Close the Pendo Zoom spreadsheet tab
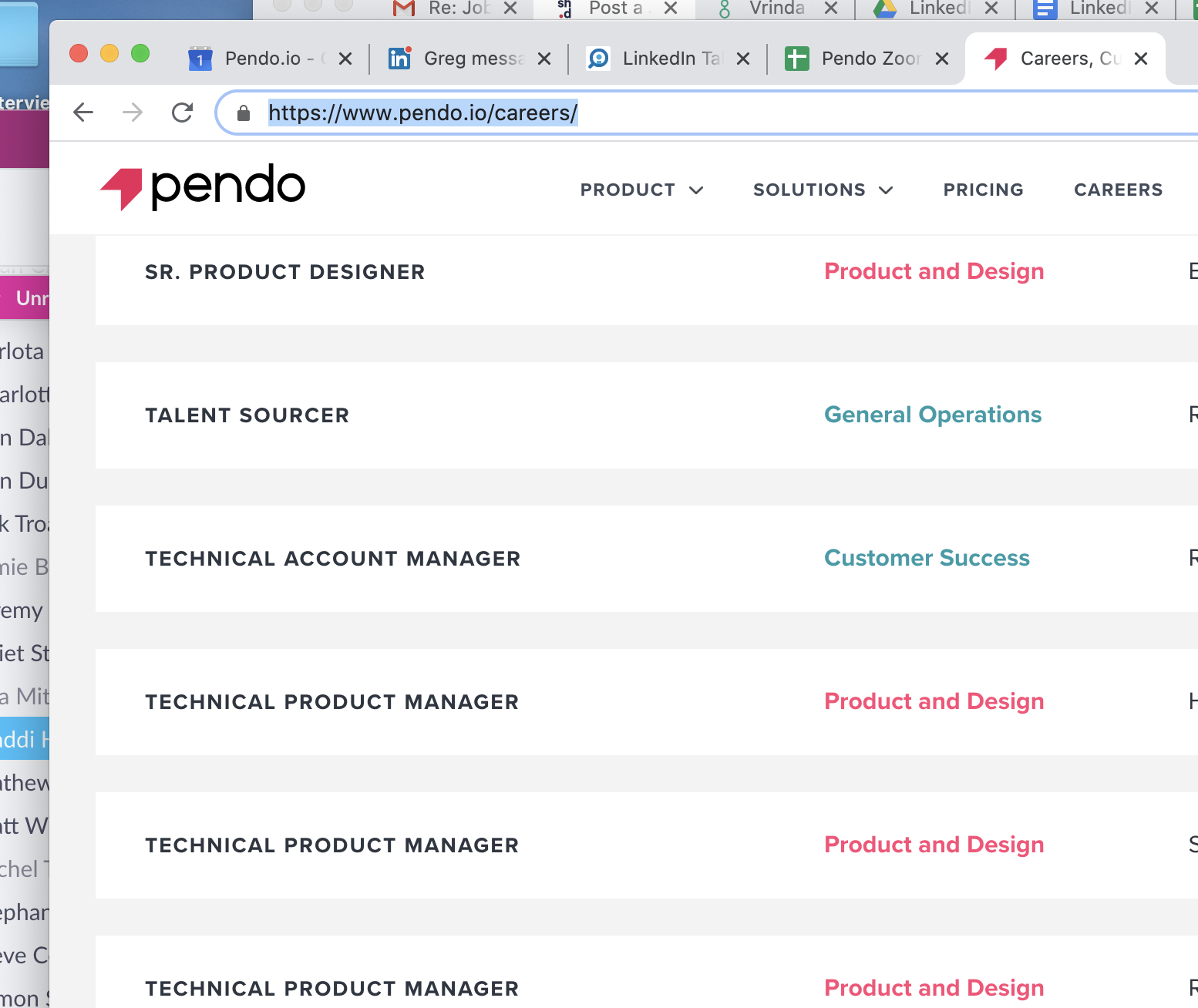 coord(942,59)
